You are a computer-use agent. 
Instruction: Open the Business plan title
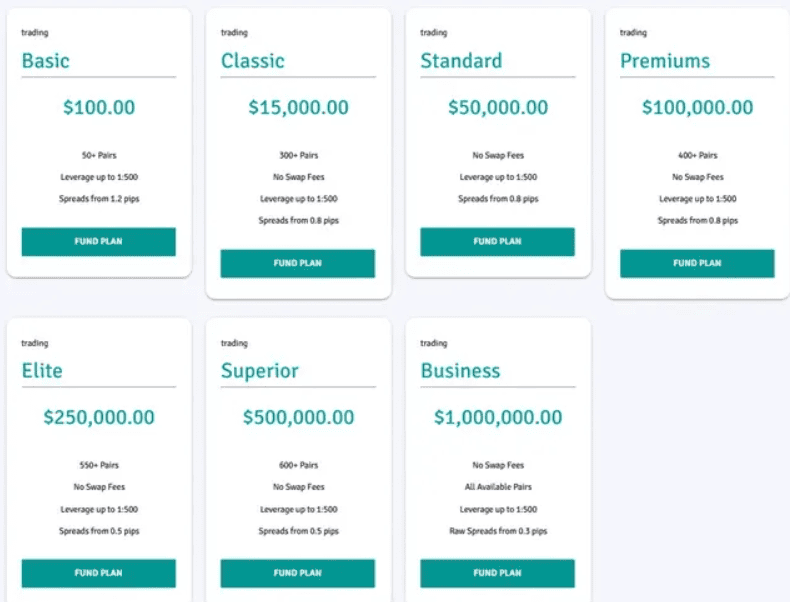(460, 371)
